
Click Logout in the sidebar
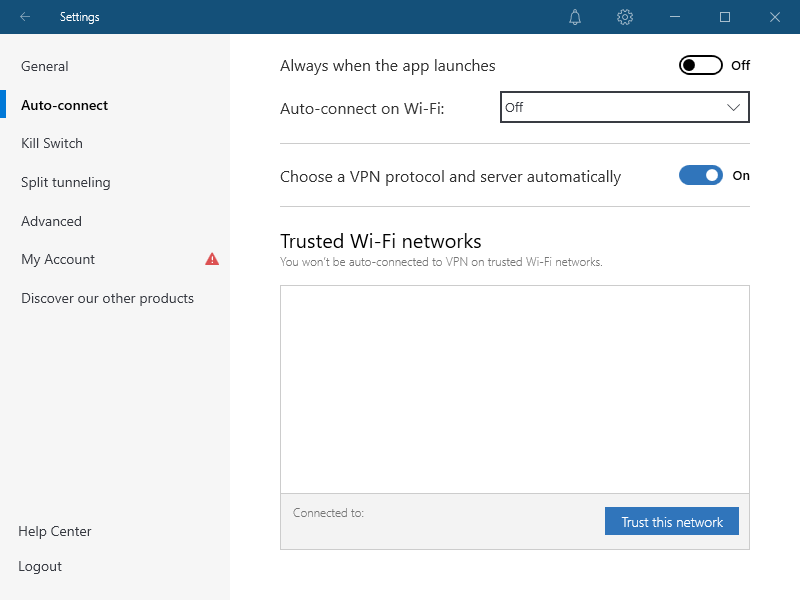[40, 566]
